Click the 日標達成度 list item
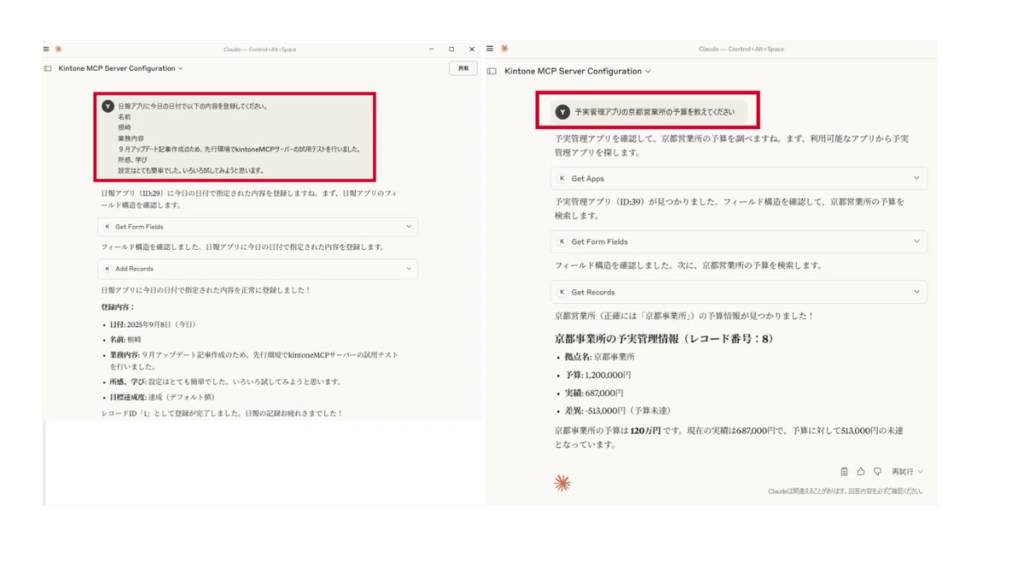The image size is (1024, 570). tap(162, 397)
